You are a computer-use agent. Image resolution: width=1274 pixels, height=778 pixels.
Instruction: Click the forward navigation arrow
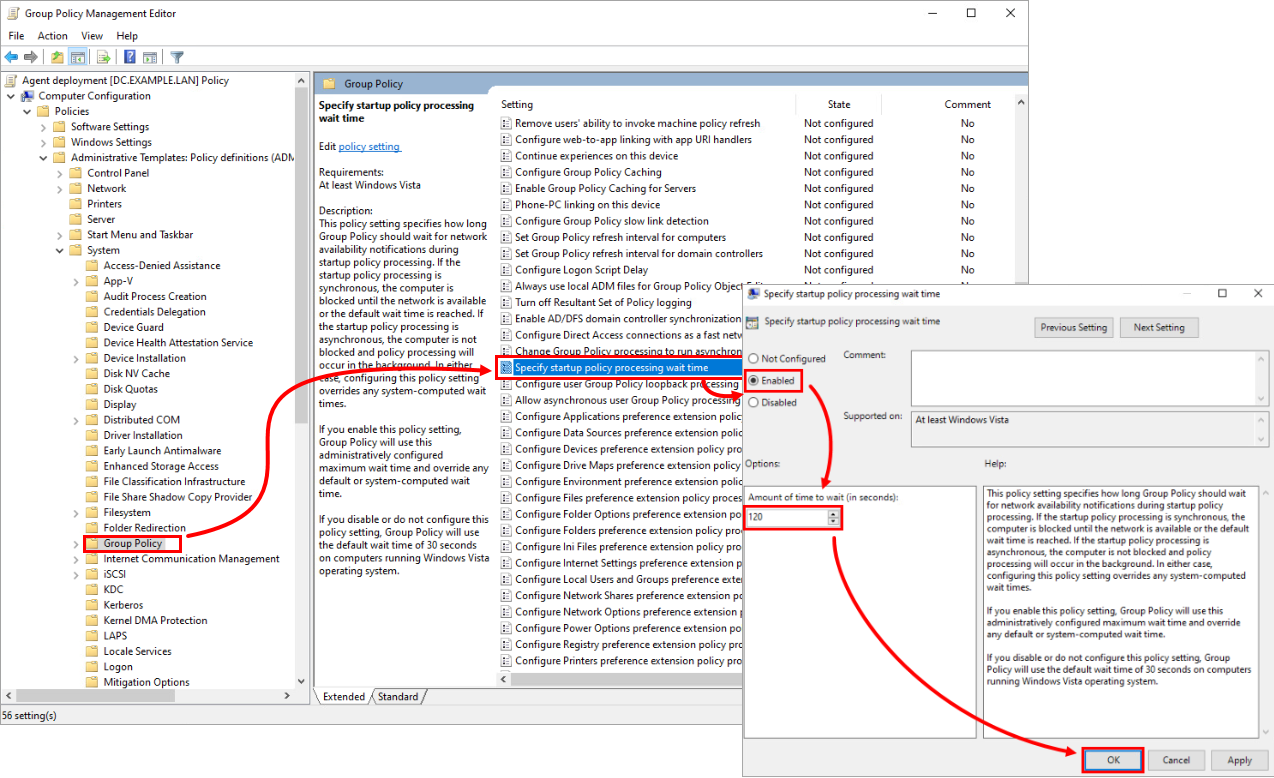pos(30,57)
